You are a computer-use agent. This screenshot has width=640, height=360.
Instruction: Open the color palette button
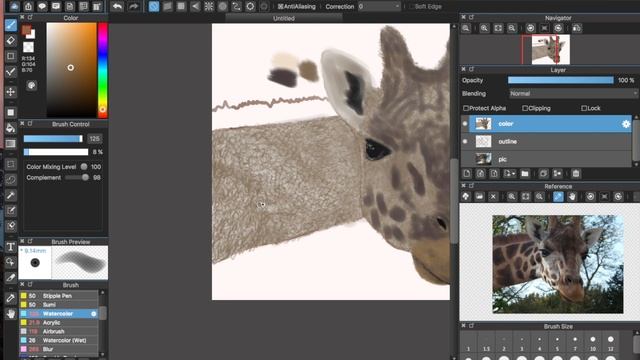(31, 86)
